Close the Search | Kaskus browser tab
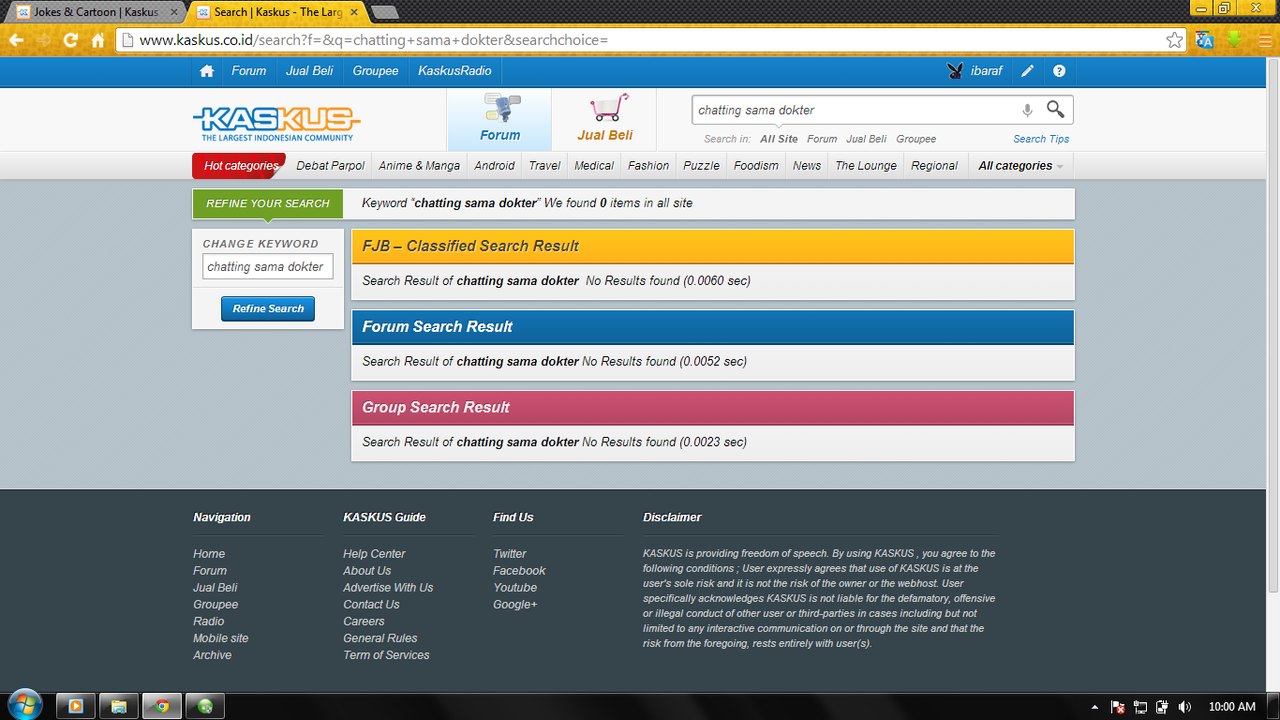The image size is (1280, 720). (x=354, y=12)
